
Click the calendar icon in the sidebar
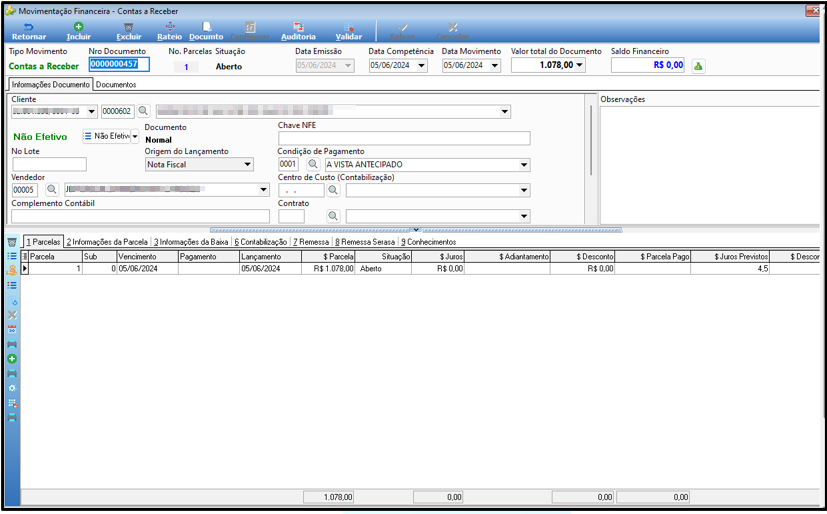tap(12, 329)
